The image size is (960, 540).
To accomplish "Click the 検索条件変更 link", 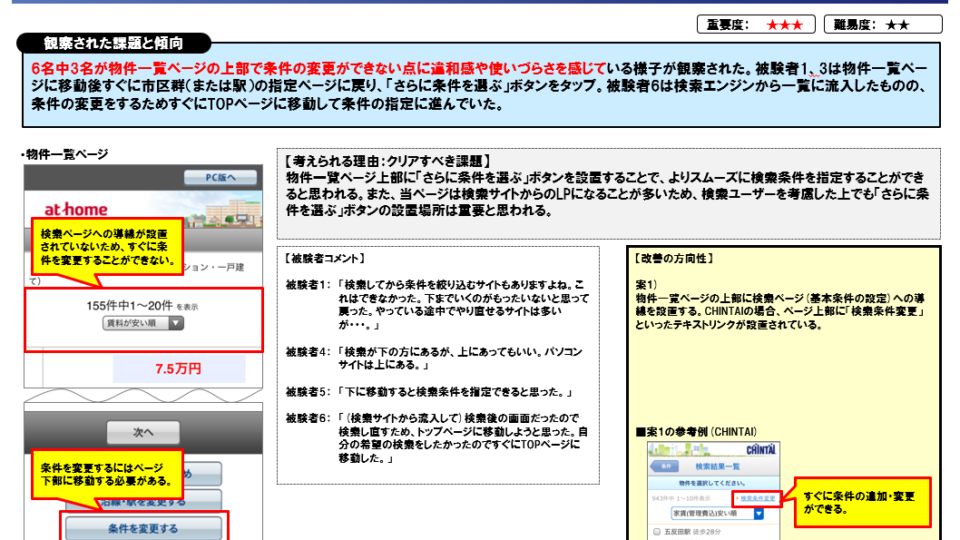I will tap(757, 498).
